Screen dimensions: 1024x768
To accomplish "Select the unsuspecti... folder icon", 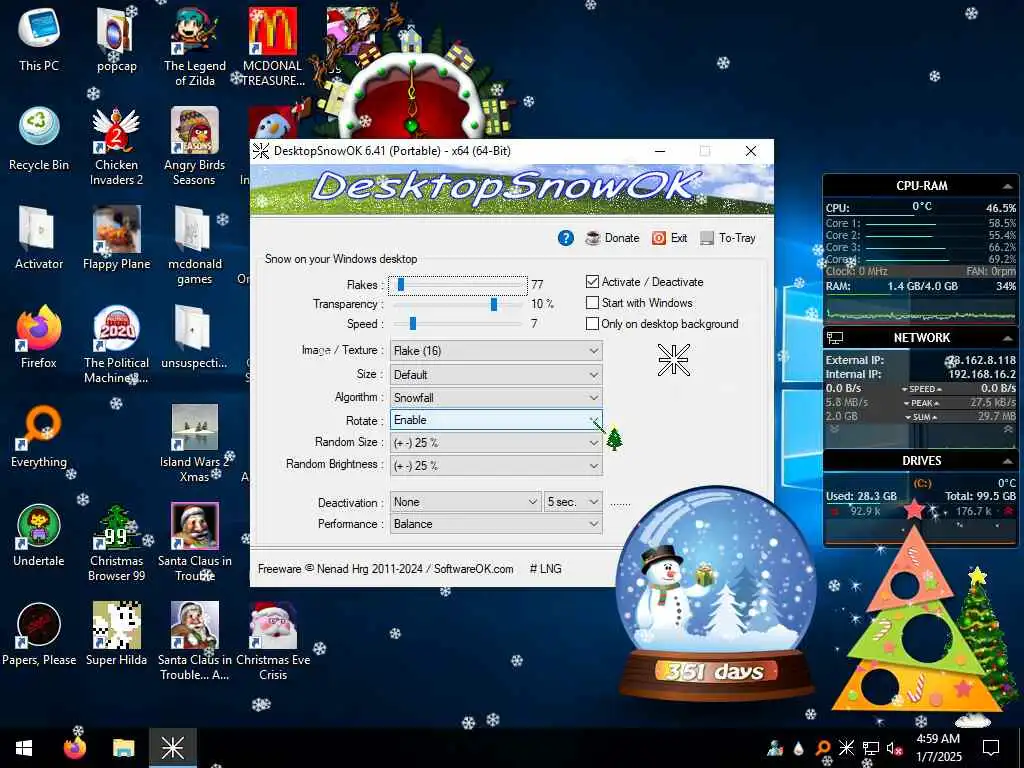I will coord(195,336).
